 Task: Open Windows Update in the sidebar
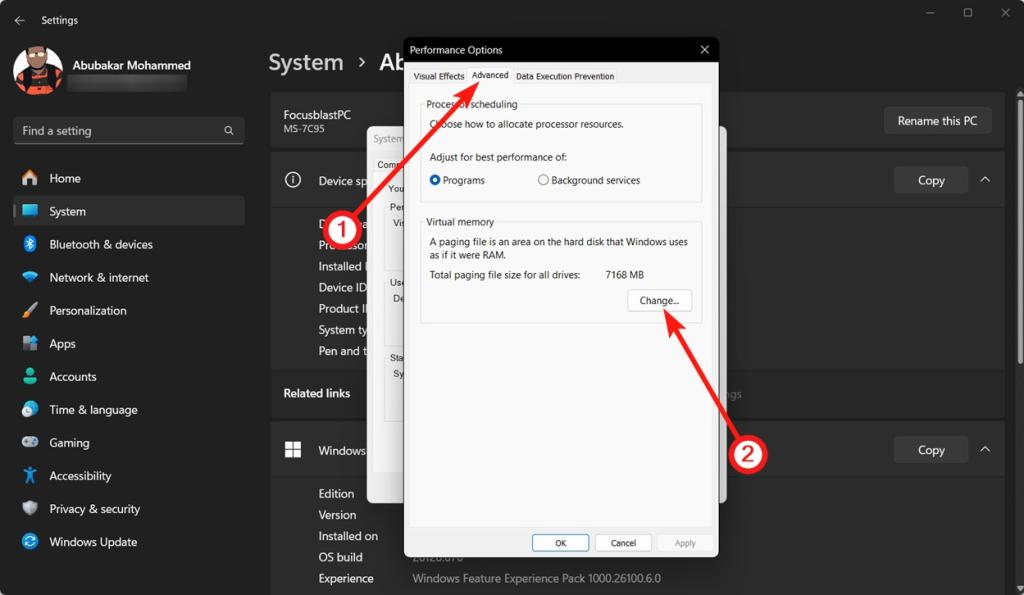(93, 541)
